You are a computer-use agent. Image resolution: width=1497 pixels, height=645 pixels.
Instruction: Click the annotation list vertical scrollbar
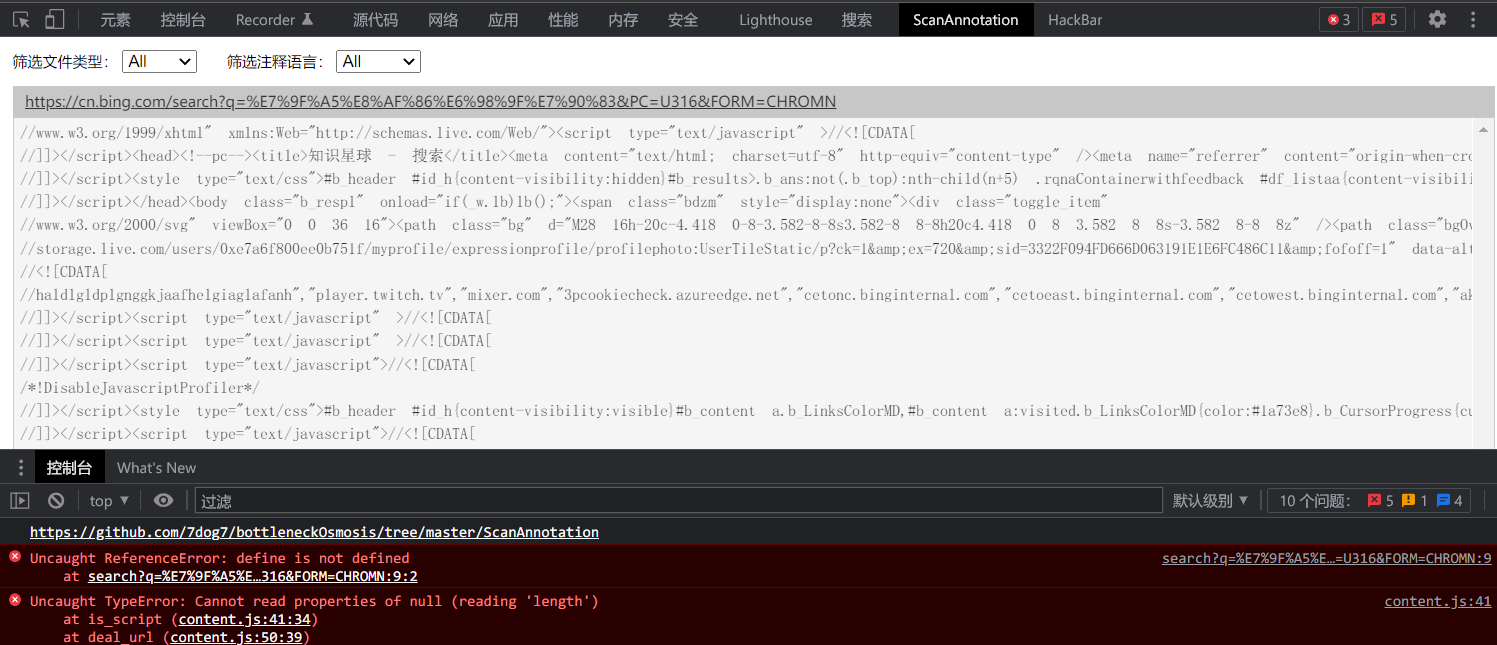click(1484, 284)
